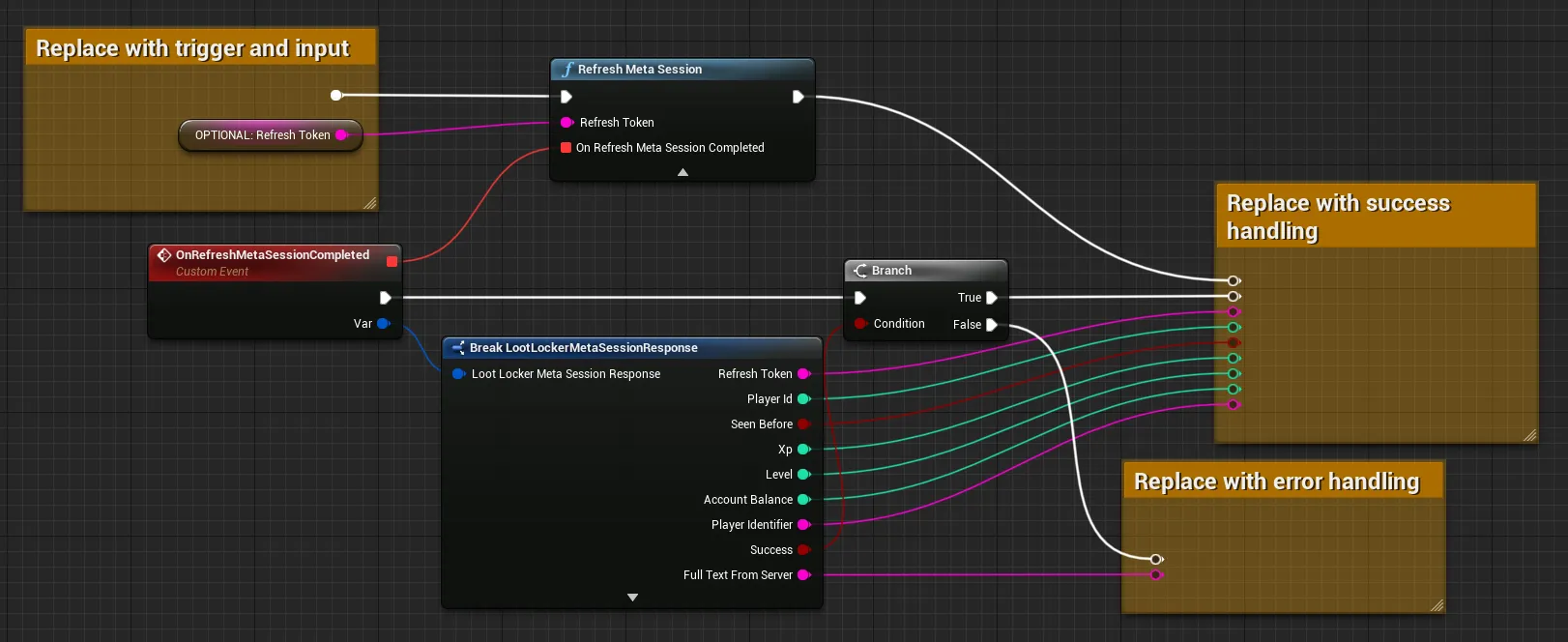Click the exec reroute node in error handling box
Viewport: 1568px width, 642px height.
click(1156, 559)
